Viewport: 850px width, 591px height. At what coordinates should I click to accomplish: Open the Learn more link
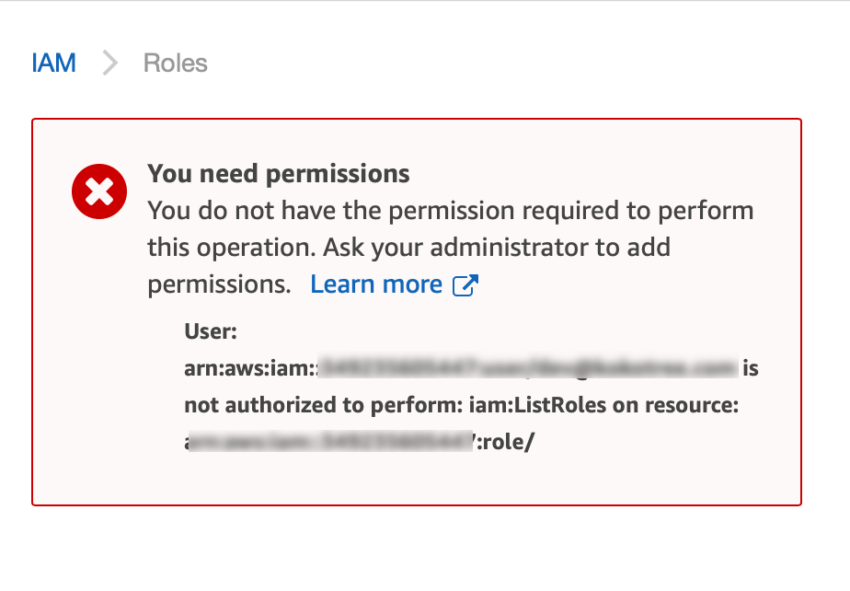coord(376,284)
